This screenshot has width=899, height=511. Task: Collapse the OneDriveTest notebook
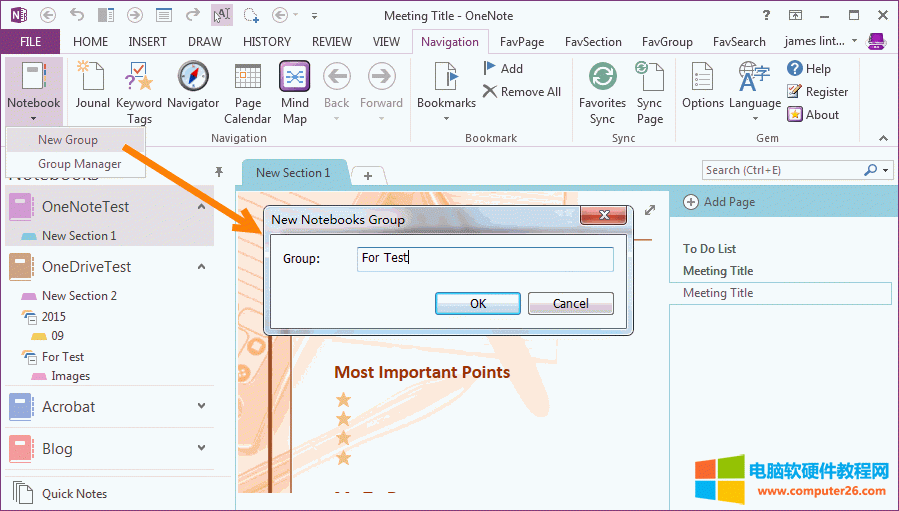coord(201,266)
